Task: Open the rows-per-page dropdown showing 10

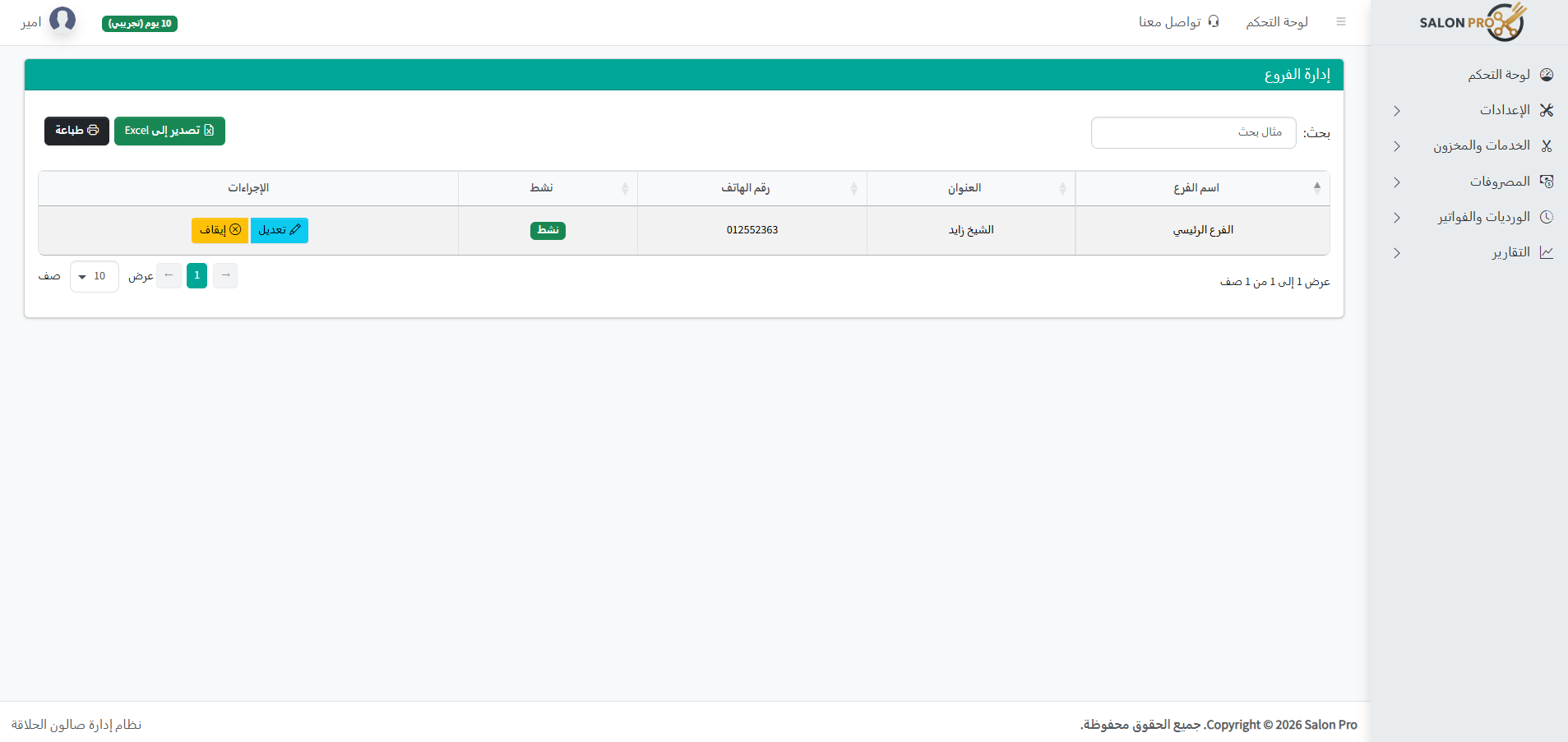Action: (x=93, y=276)
